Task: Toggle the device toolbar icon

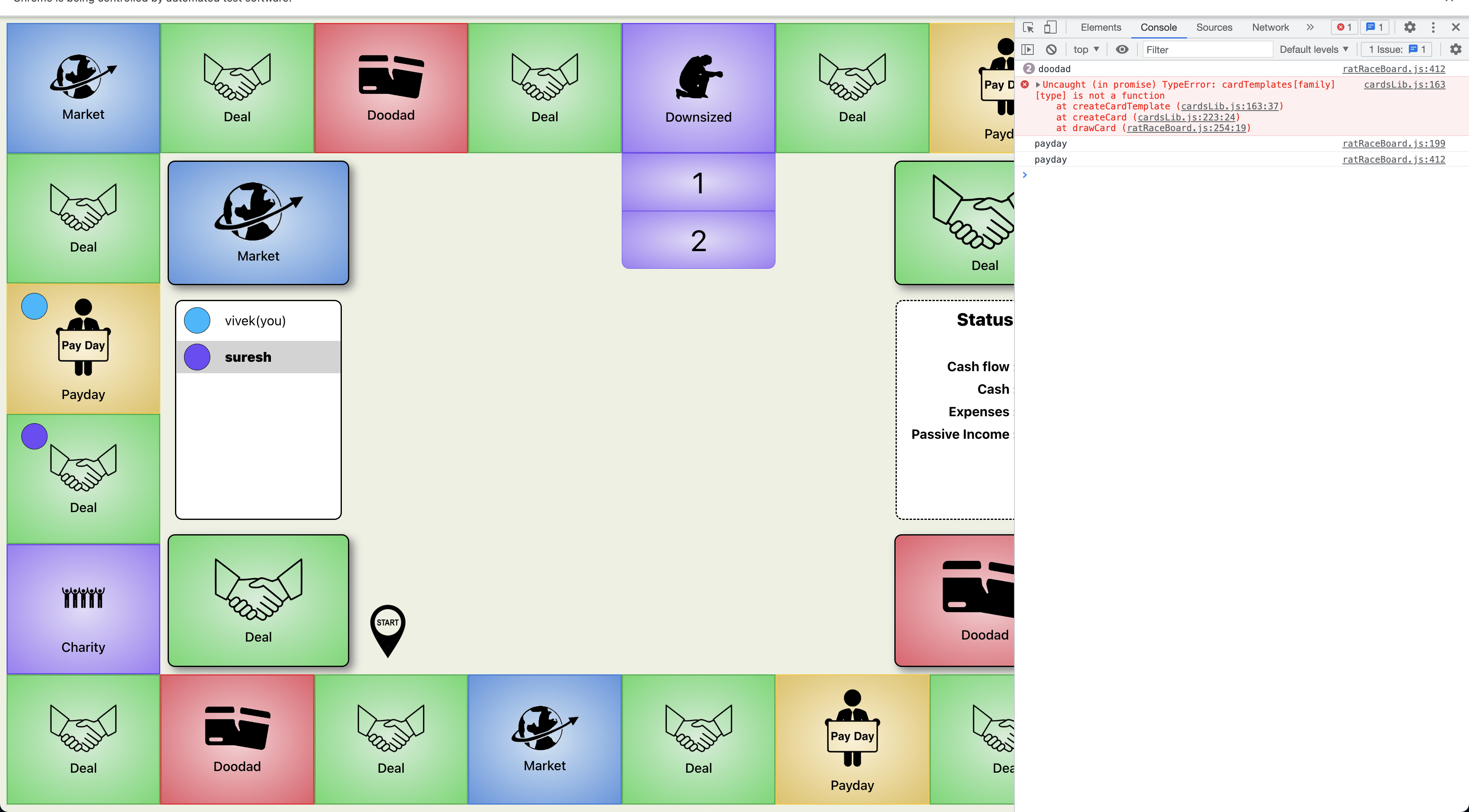Action: [x=1050, y=27]
